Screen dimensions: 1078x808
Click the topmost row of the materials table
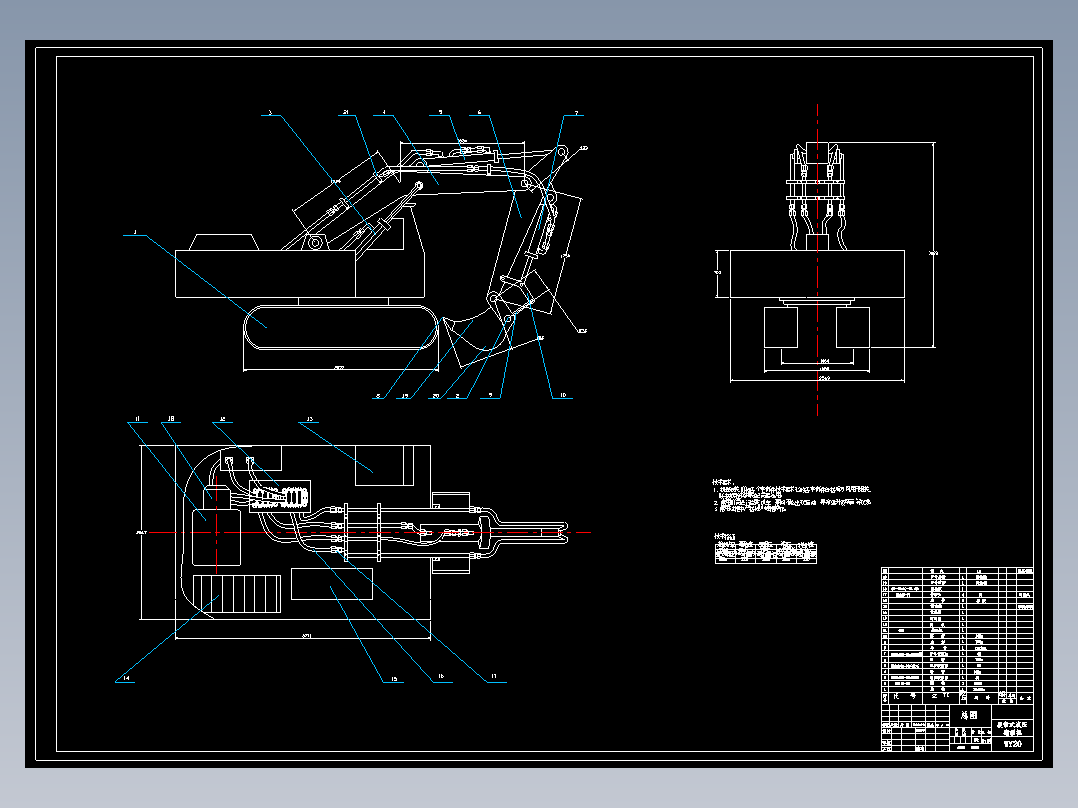click(950, 572)
